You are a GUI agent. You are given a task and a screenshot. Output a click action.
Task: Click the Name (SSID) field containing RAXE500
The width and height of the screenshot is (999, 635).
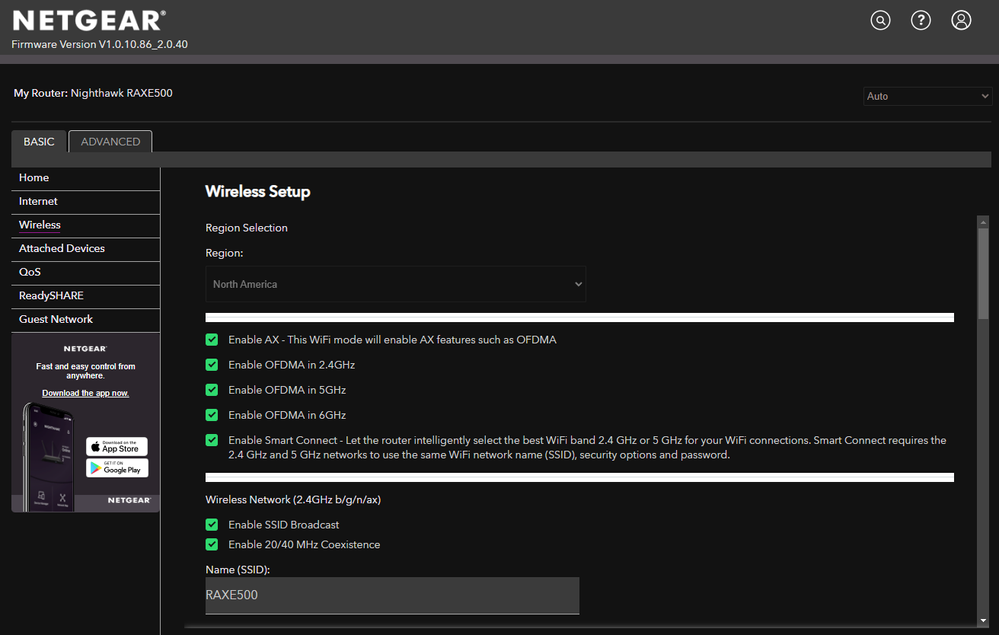[392, 595]
